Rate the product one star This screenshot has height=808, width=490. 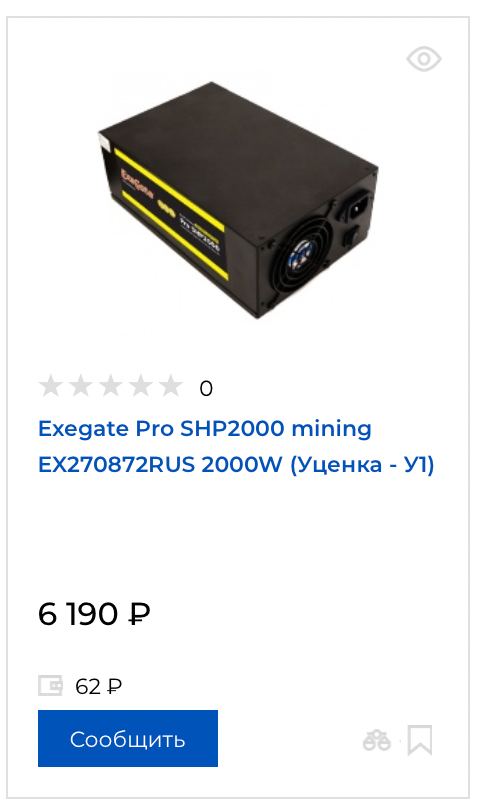coord(50,386)
